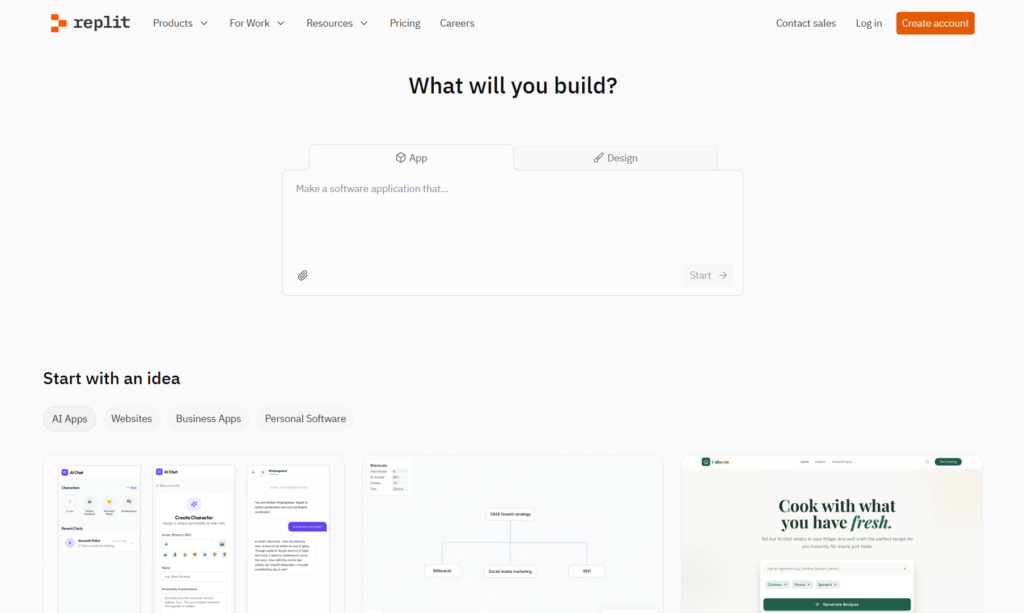Select the Websites category filter
The image size is (1024, 613).
(131, 419)
